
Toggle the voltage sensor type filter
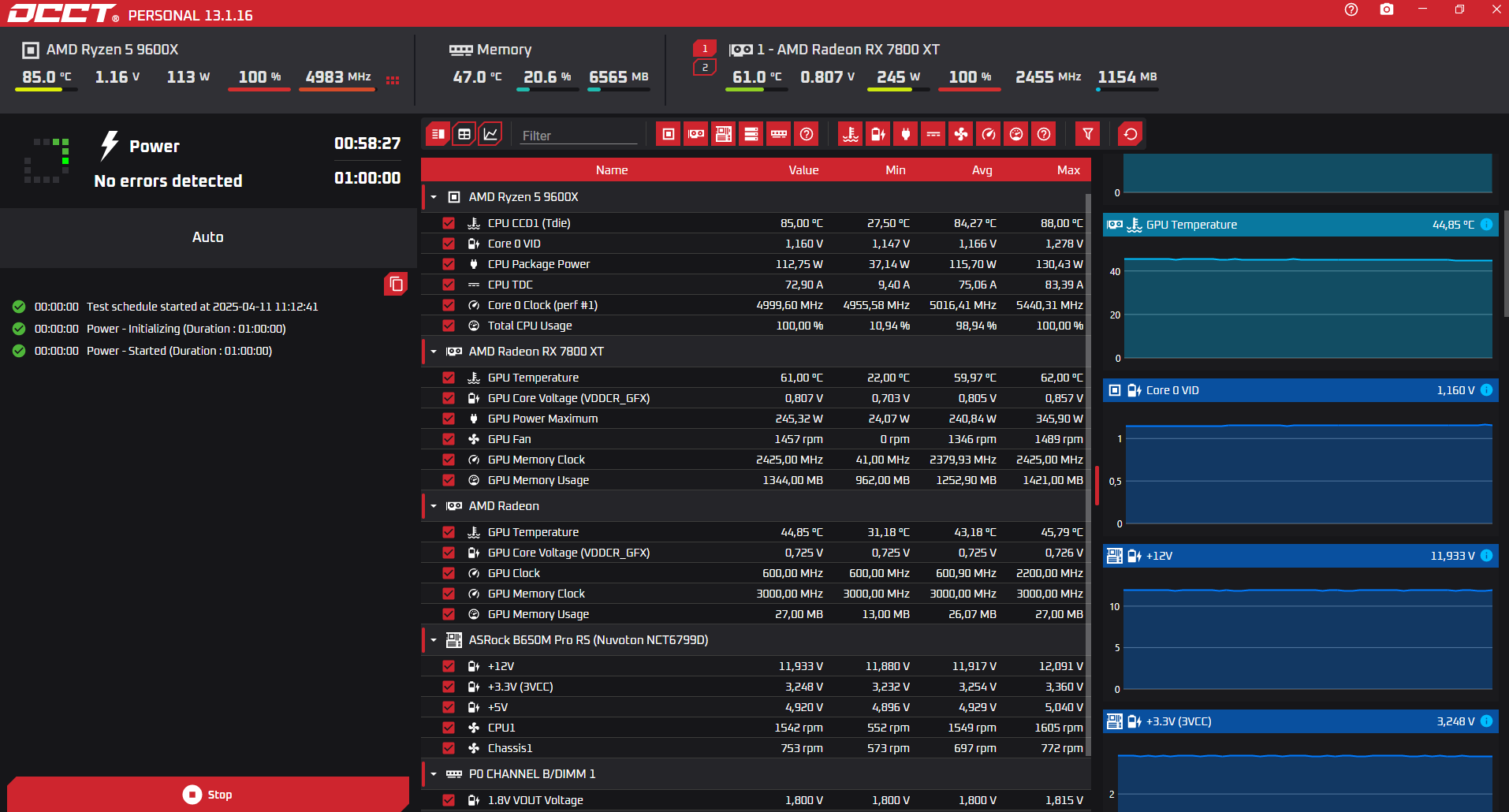(878, 134)
